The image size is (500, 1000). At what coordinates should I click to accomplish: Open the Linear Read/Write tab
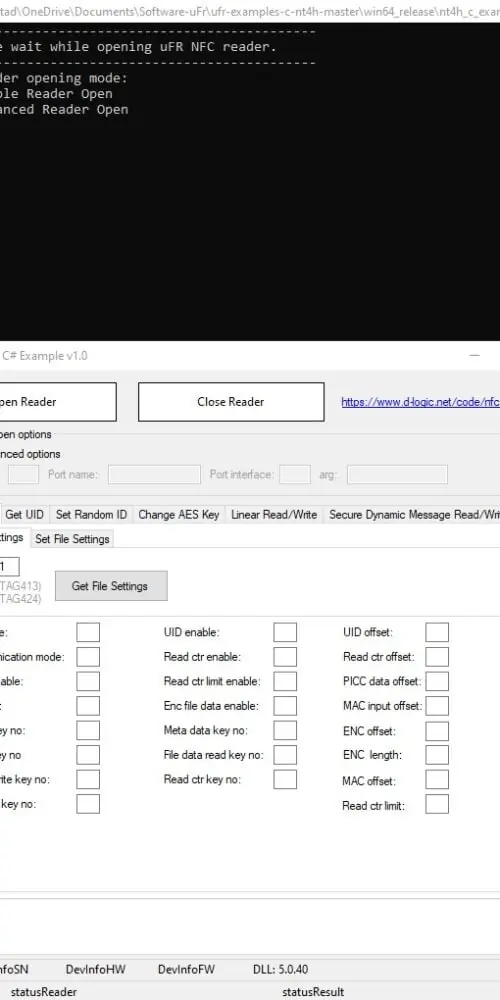274,515
